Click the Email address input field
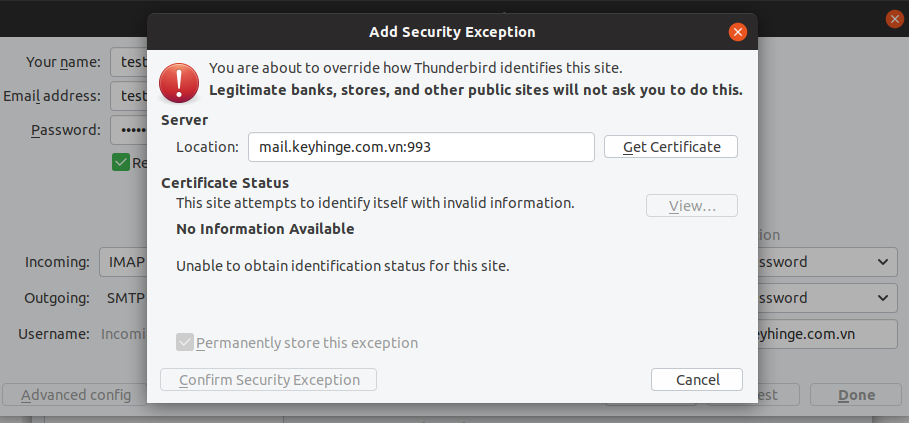 pyautogui.click(x=129, y=96)
